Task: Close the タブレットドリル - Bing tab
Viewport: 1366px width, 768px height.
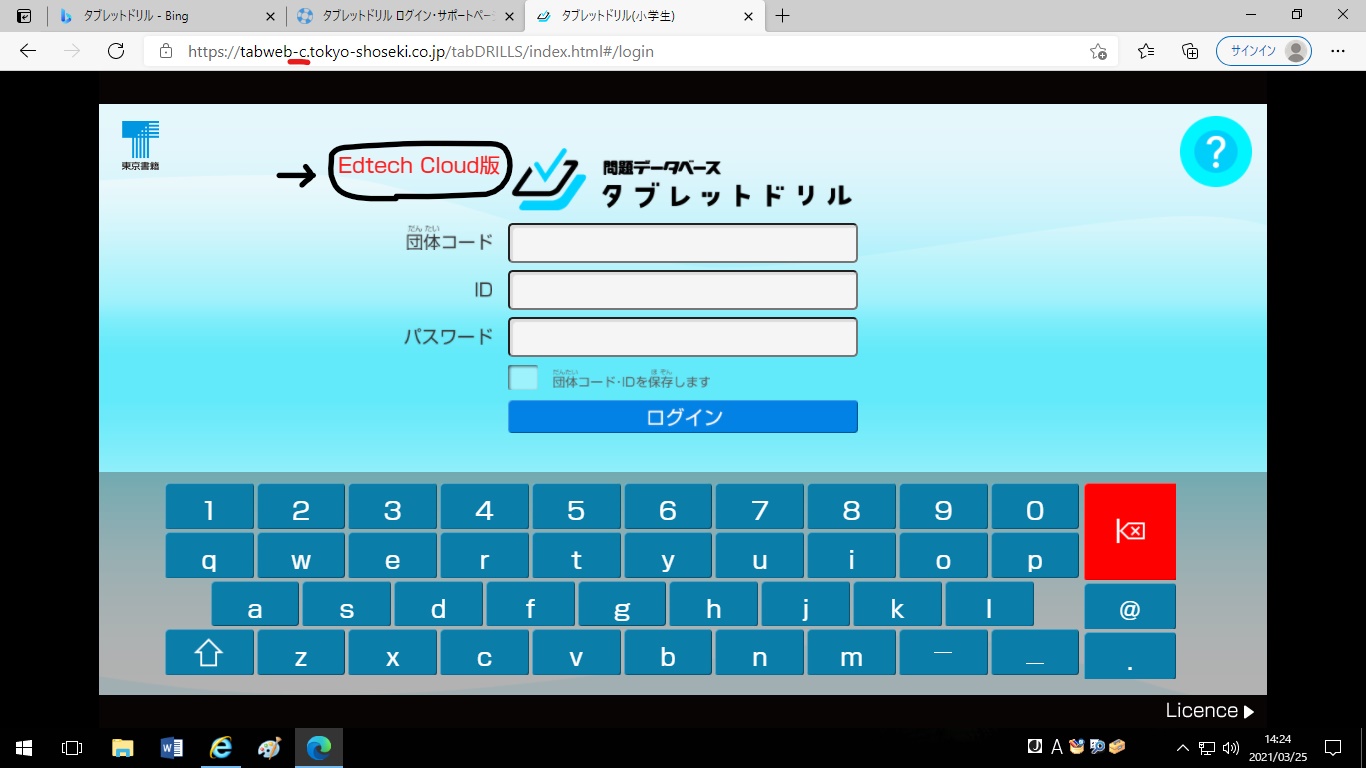Action: coord(270,16)
